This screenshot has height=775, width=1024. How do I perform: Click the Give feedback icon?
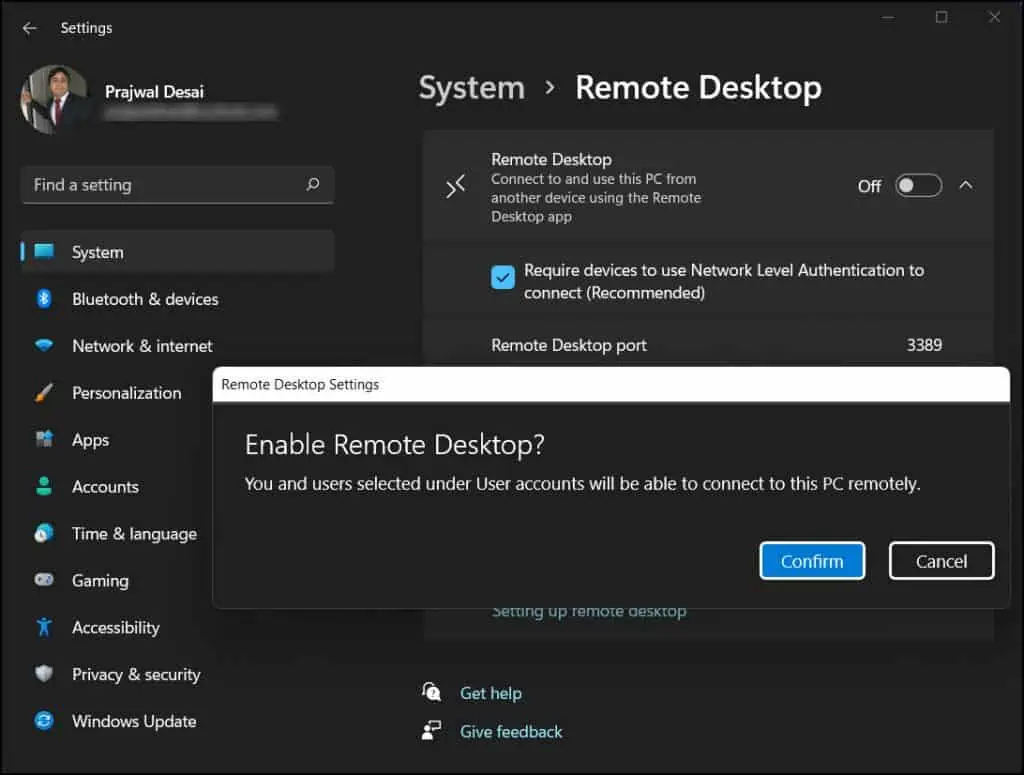pyautogui.click(x=432, y=731)
